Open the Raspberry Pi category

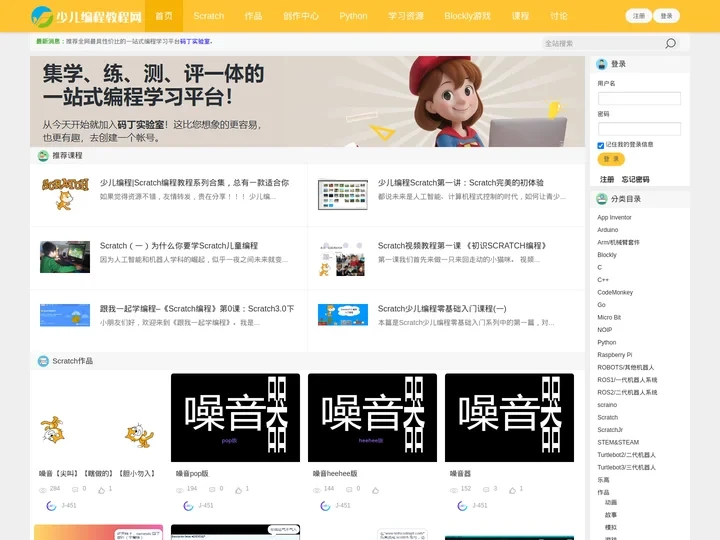pos(614,355)
